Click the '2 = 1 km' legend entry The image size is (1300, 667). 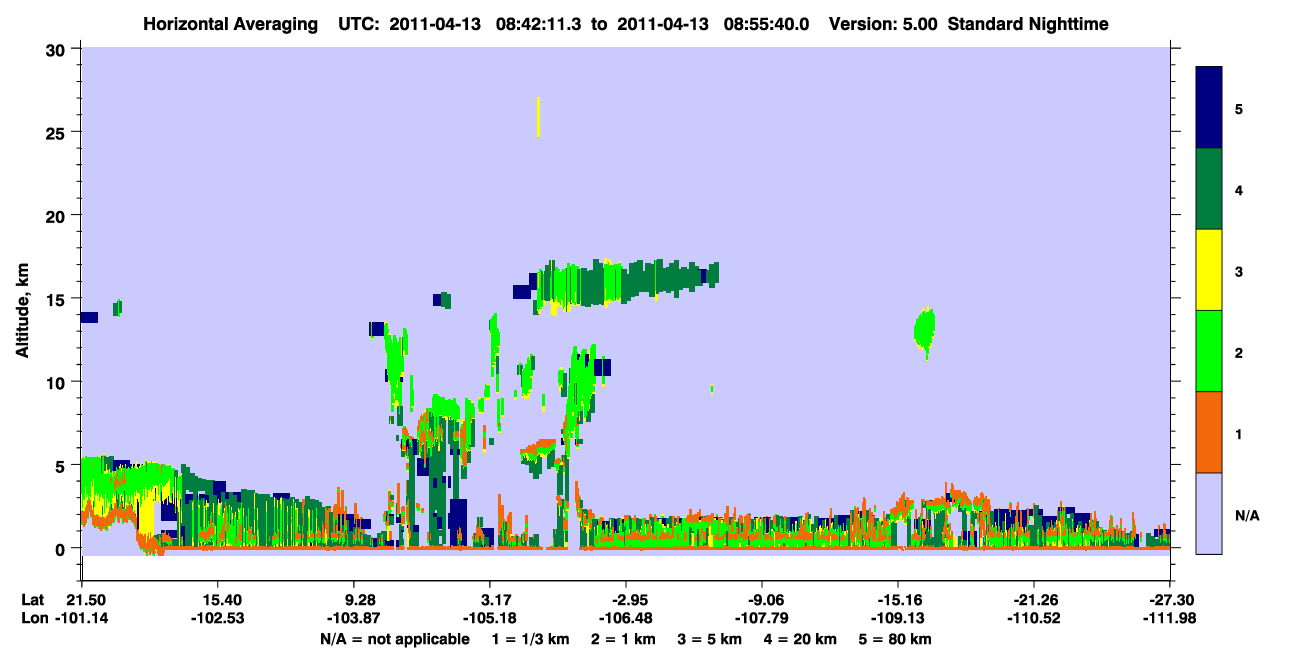click(623, 639)
